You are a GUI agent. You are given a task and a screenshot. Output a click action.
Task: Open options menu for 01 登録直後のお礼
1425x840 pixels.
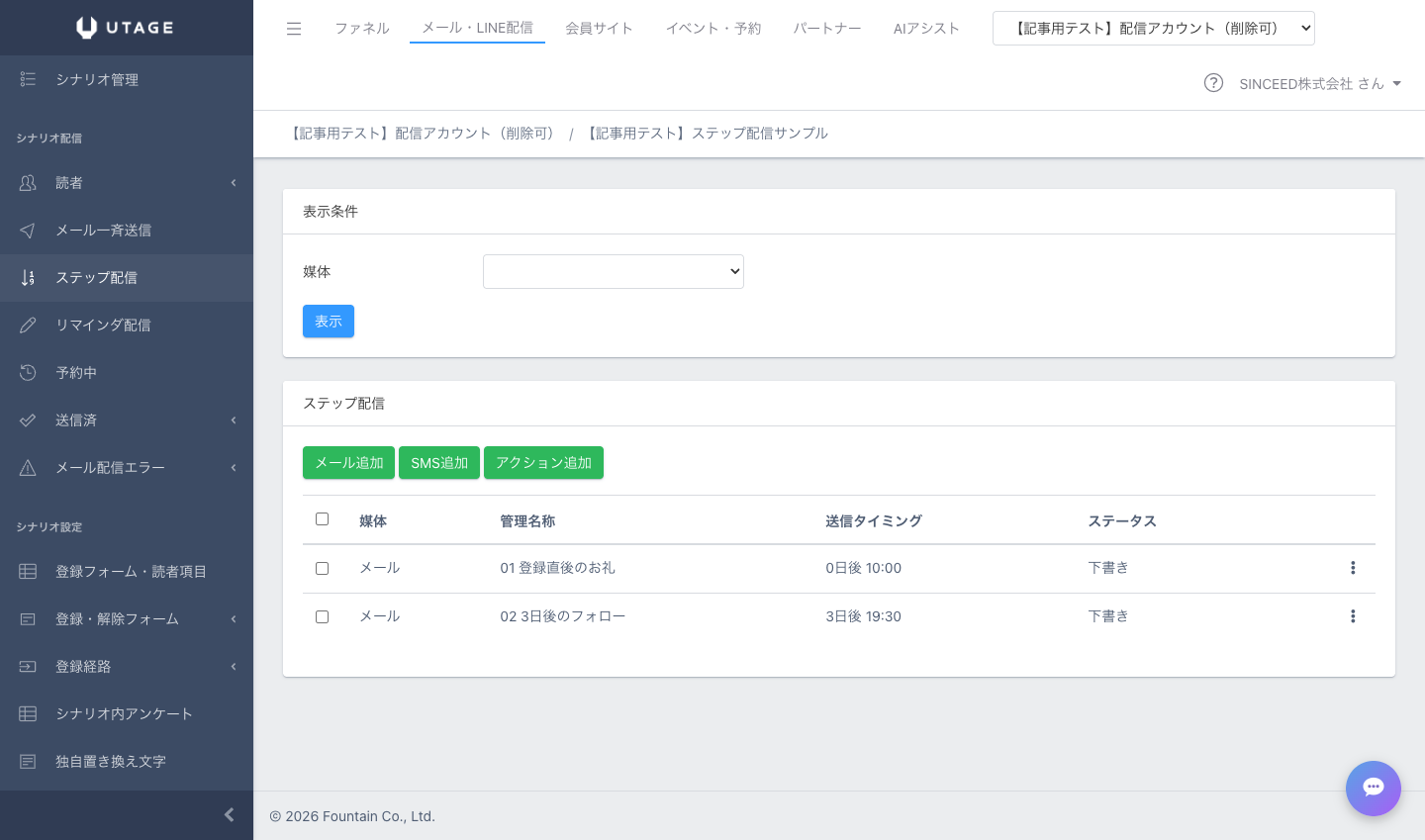pos(1353,568)
